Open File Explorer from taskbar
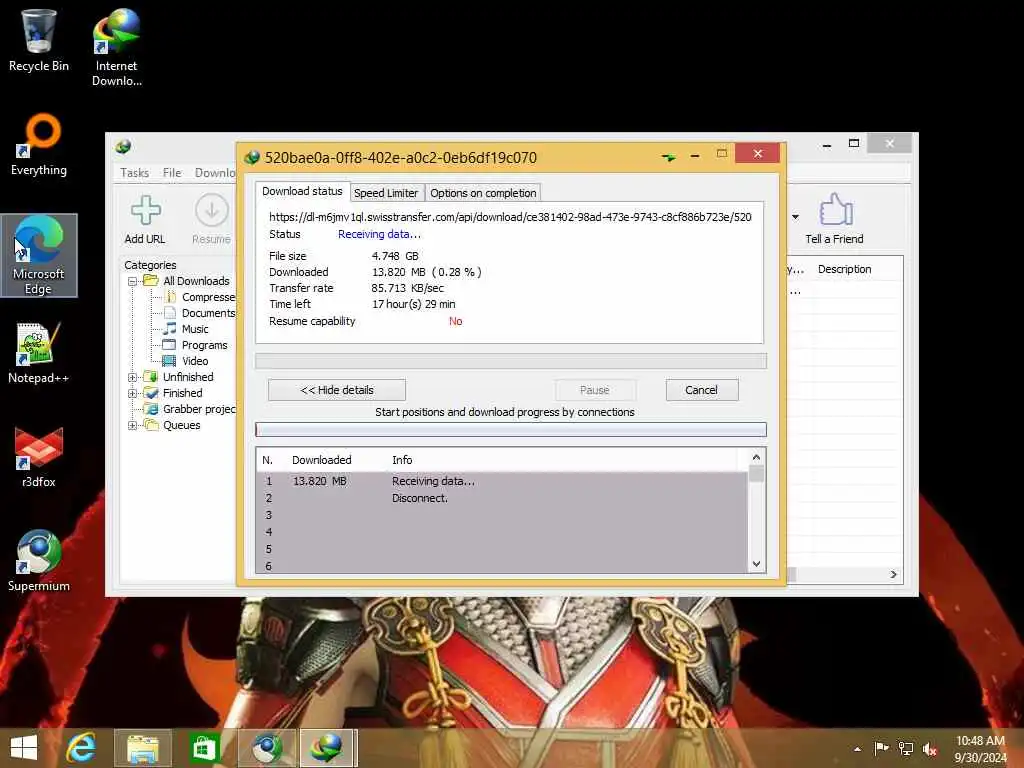The height and width of the screenshot is (768, 1024). click(143, 748)
